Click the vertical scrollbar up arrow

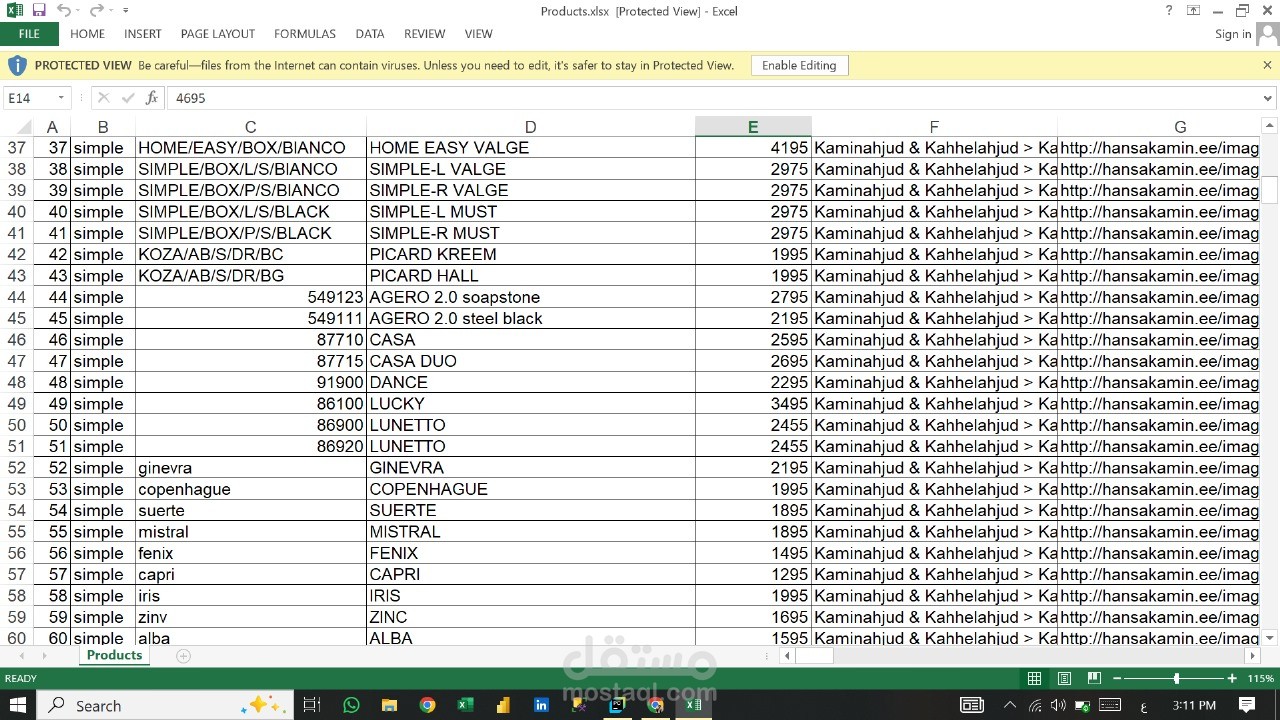[1270, 127]
